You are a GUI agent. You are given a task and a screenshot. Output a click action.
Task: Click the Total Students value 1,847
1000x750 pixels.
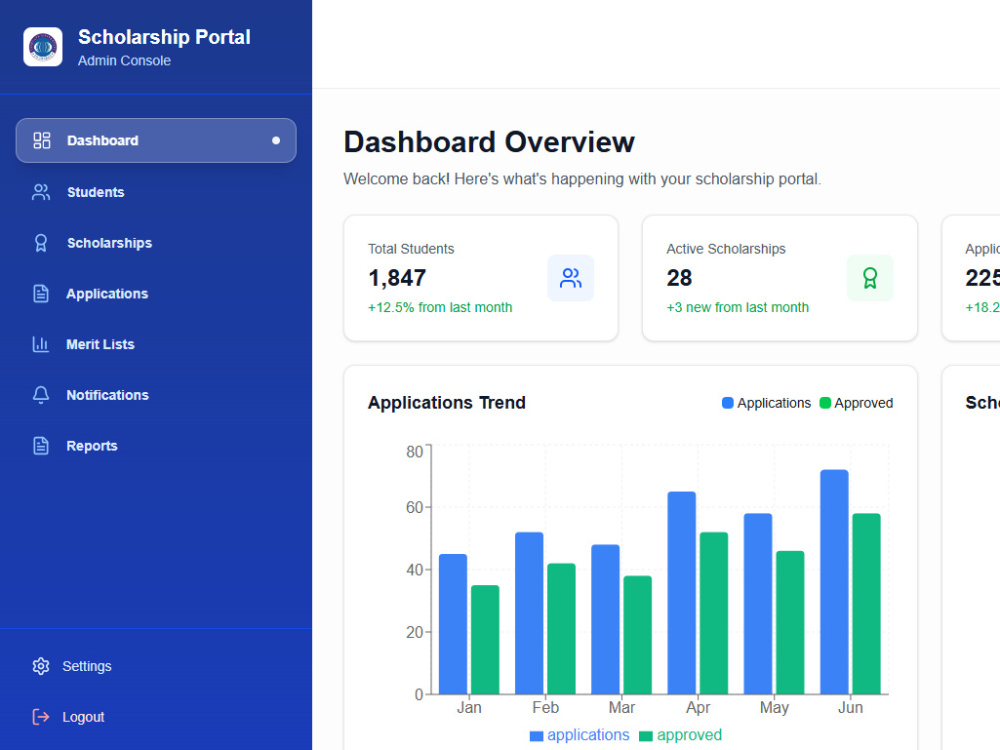click(397, 278)
